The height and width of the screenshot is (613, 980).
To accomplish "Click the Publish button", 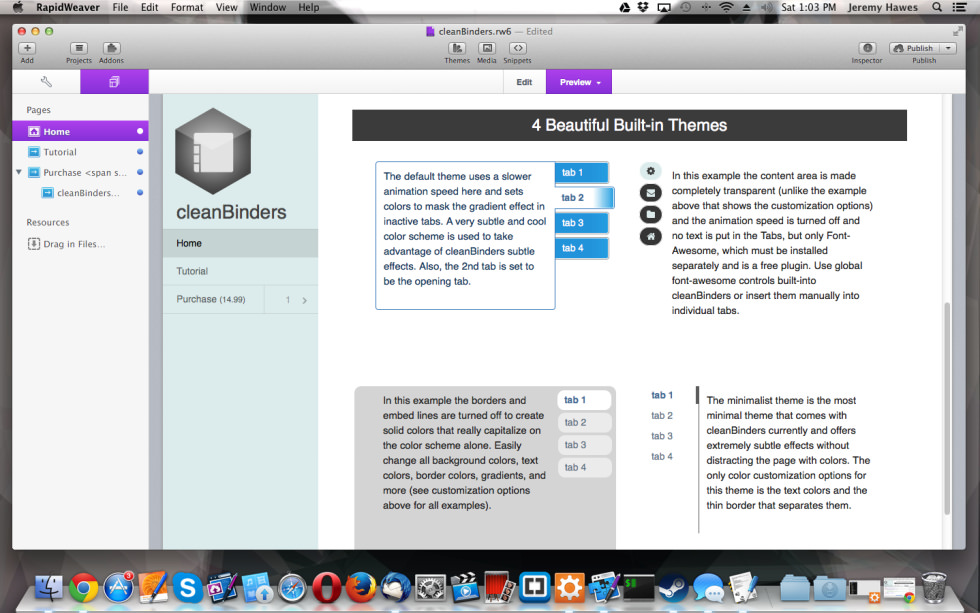I will (915, 48).
